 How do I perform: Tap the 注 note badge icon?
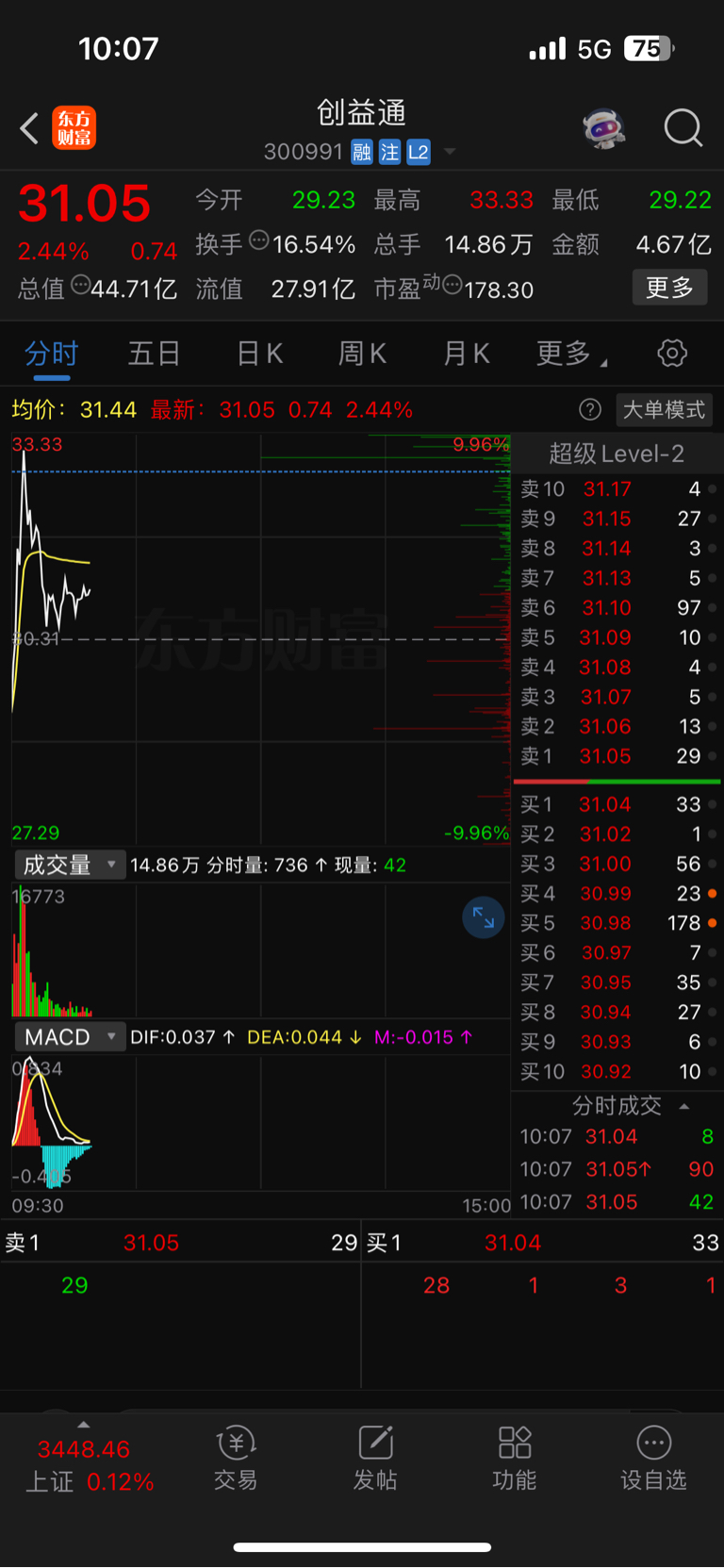click(x=389, y=152)
